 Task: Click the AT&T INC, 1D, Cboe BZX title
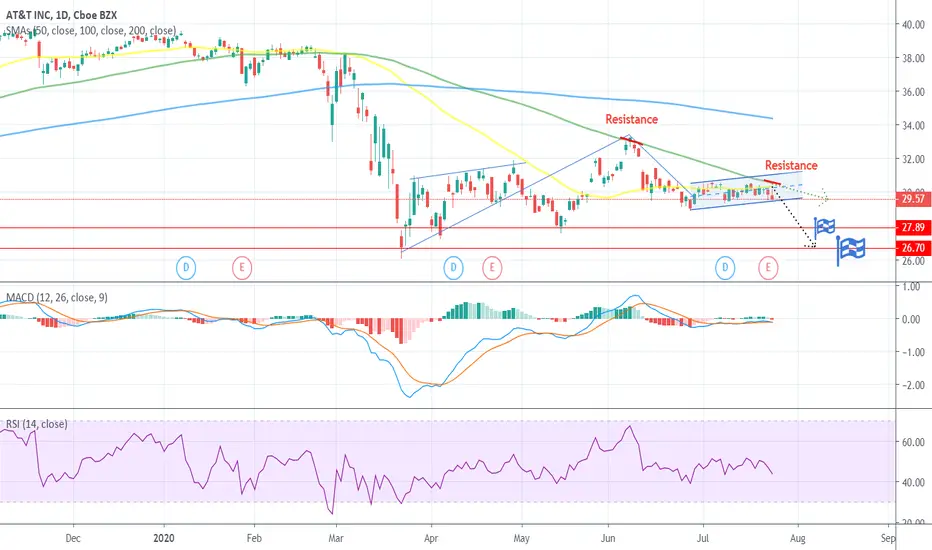coord(62,15)
